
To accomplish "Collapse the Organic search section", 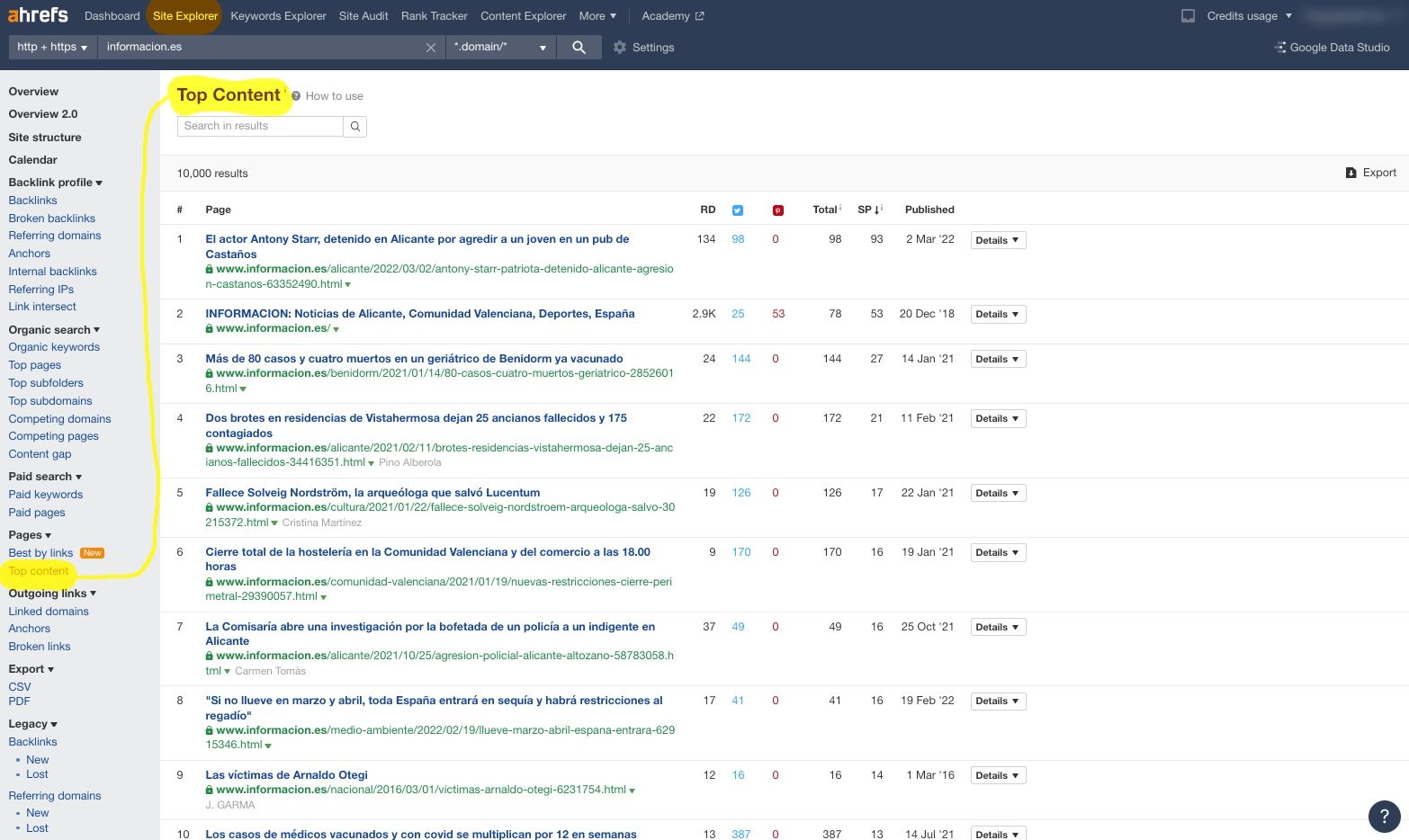I will coord(54,330).
